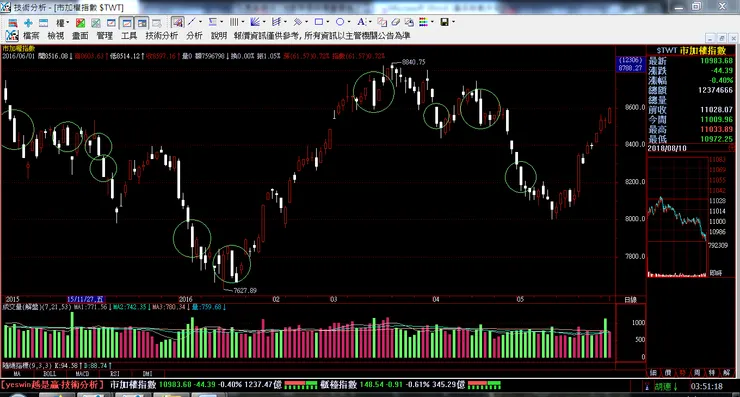Screen dimensions: 740x397
Task: Switch to the MACD indicator tab
Action: click(x=82, y=373)
